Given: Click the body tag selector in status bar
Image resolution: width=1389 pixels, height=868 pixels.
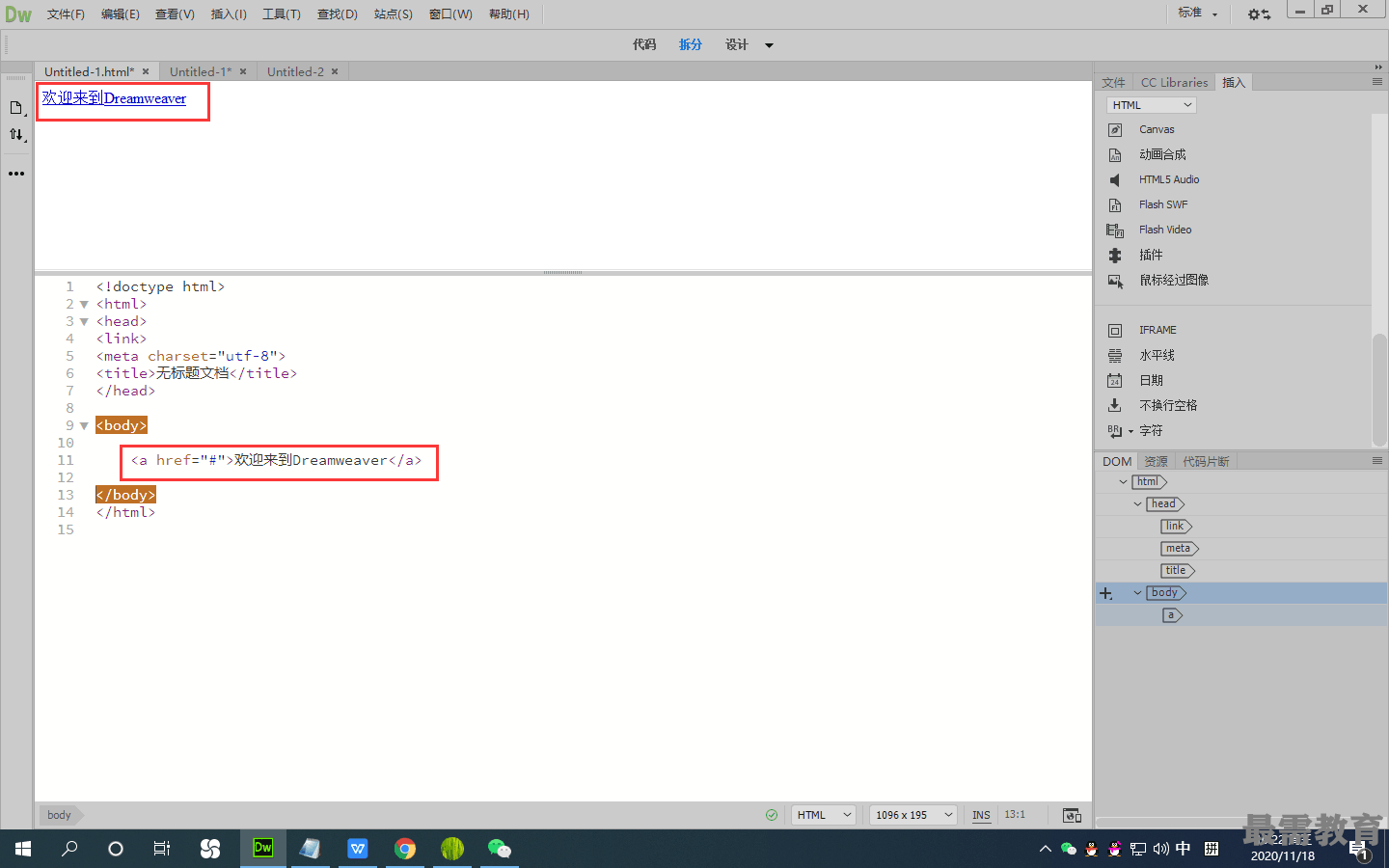Looking at the screenshot, I should 60,815.
